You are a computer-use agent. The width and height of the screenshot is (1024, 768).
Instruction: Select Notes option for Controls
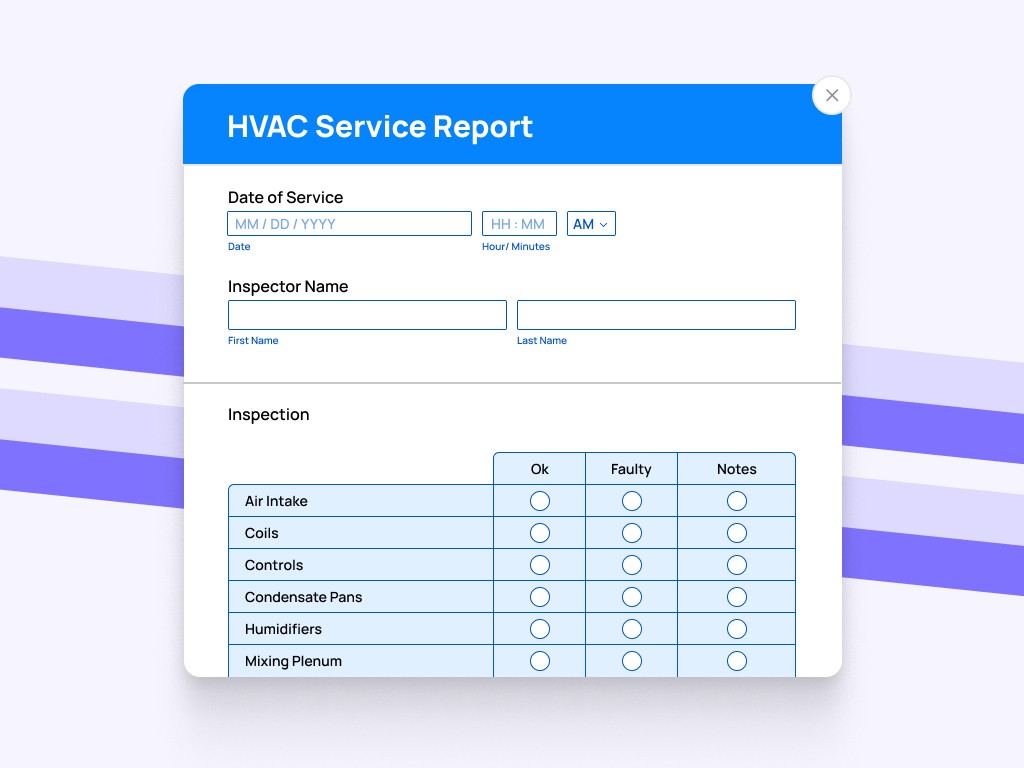[x=737, y=565]
